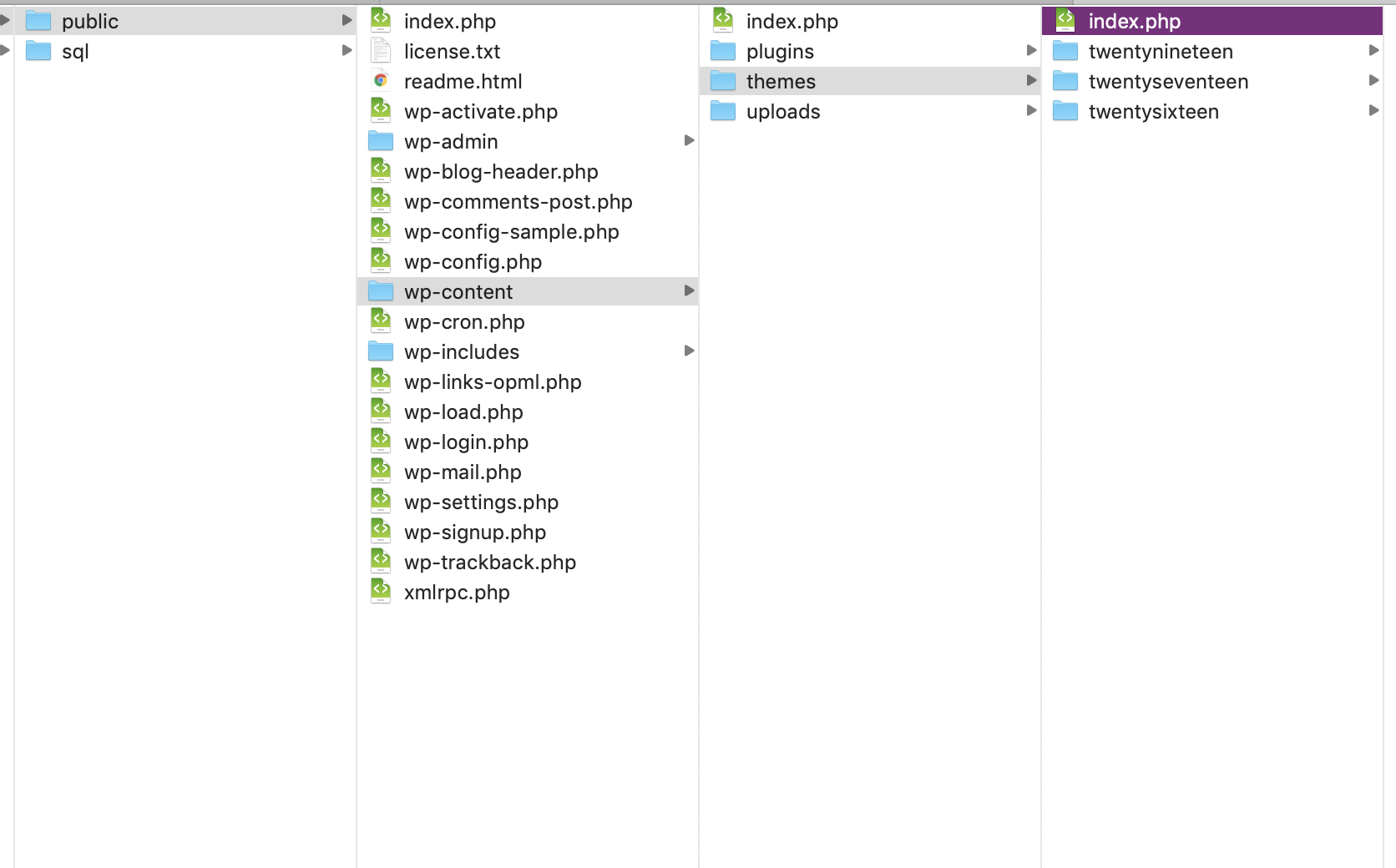Click the wp-load.php file icon
The width and height of the screenshot is (1396, 868).
[x=381, y=411]
